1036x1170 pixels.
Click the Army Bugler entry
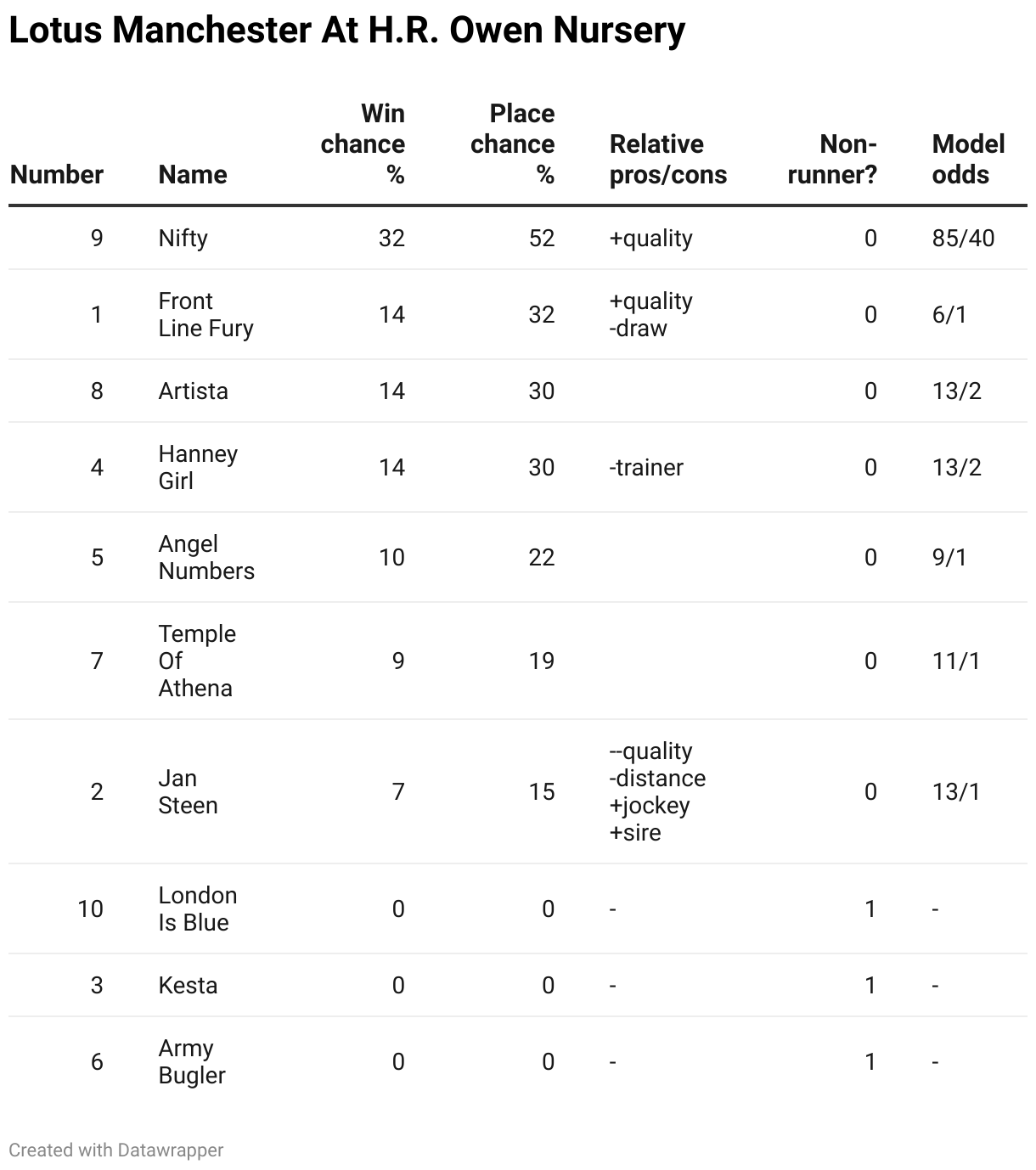point(192,1061)
